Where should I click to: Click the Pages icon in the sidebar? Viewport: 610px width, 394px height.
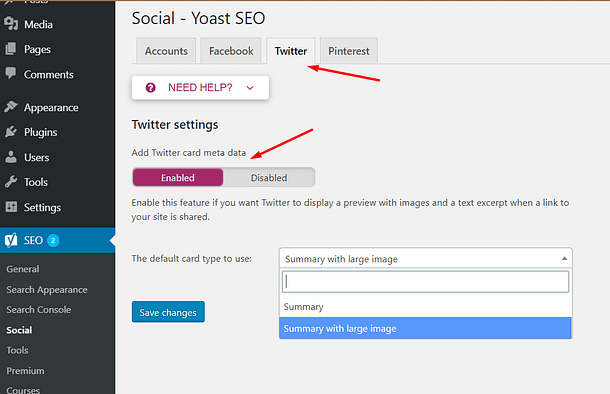tap(11, 49)
